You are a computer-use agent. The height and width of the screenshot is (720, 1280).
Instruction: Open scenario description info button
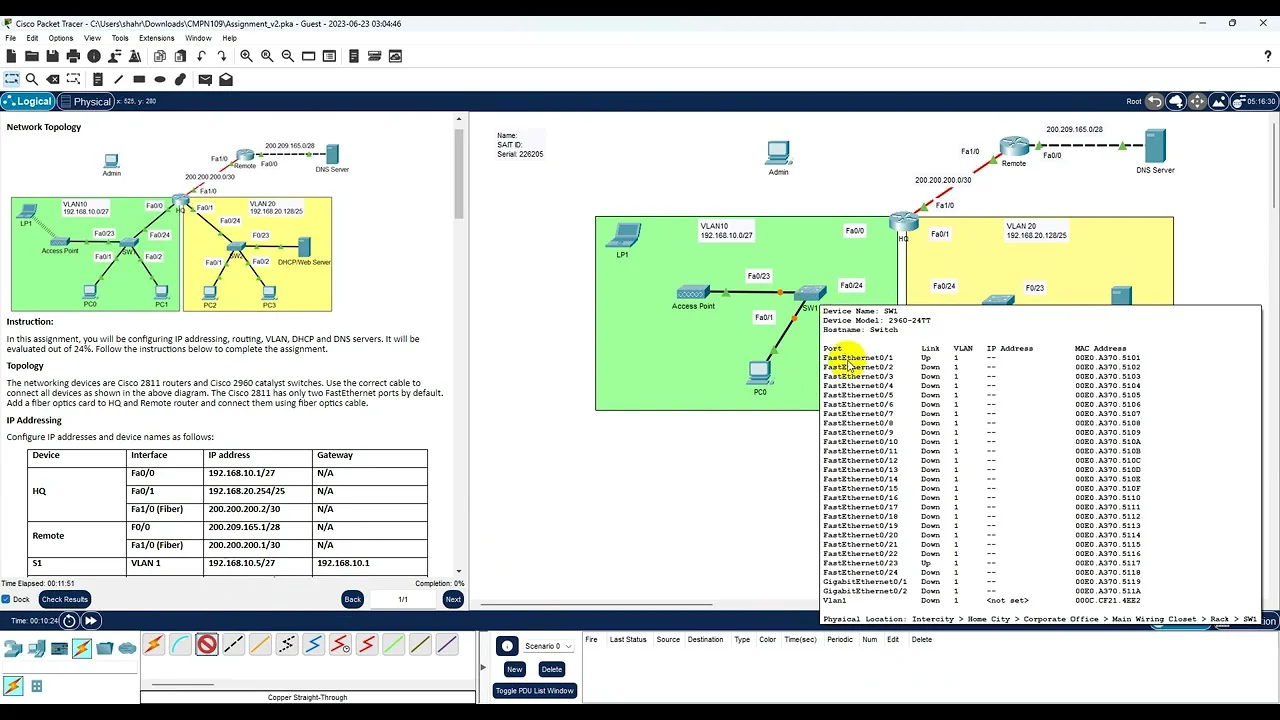click(507, 646)
